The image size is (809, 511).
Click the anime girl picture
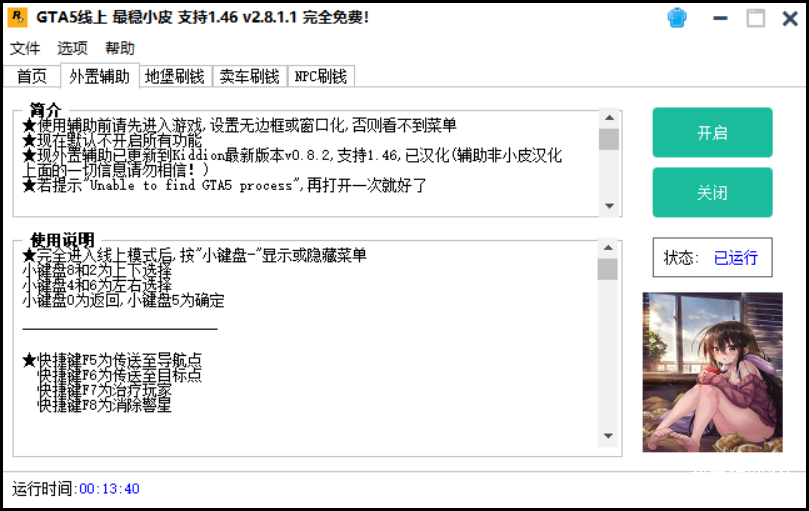(713, 372)
